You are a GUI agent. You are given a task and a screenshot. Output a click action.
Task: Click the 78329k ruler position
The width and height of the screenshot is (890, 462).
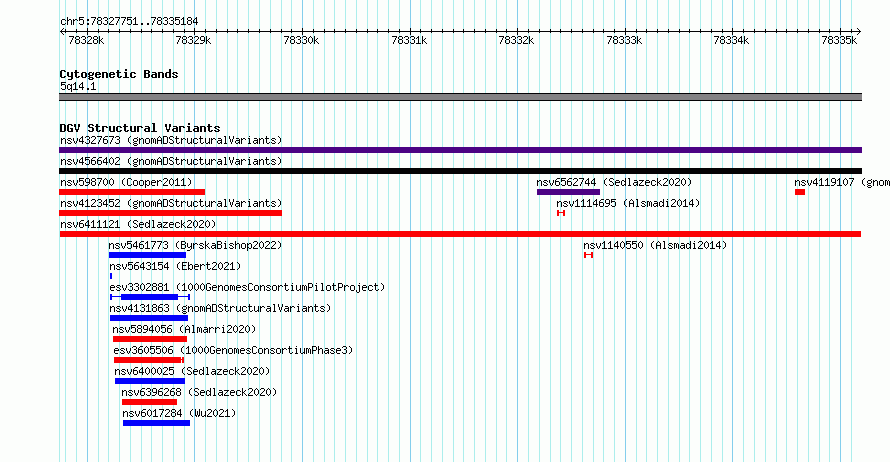coord(194,40)
